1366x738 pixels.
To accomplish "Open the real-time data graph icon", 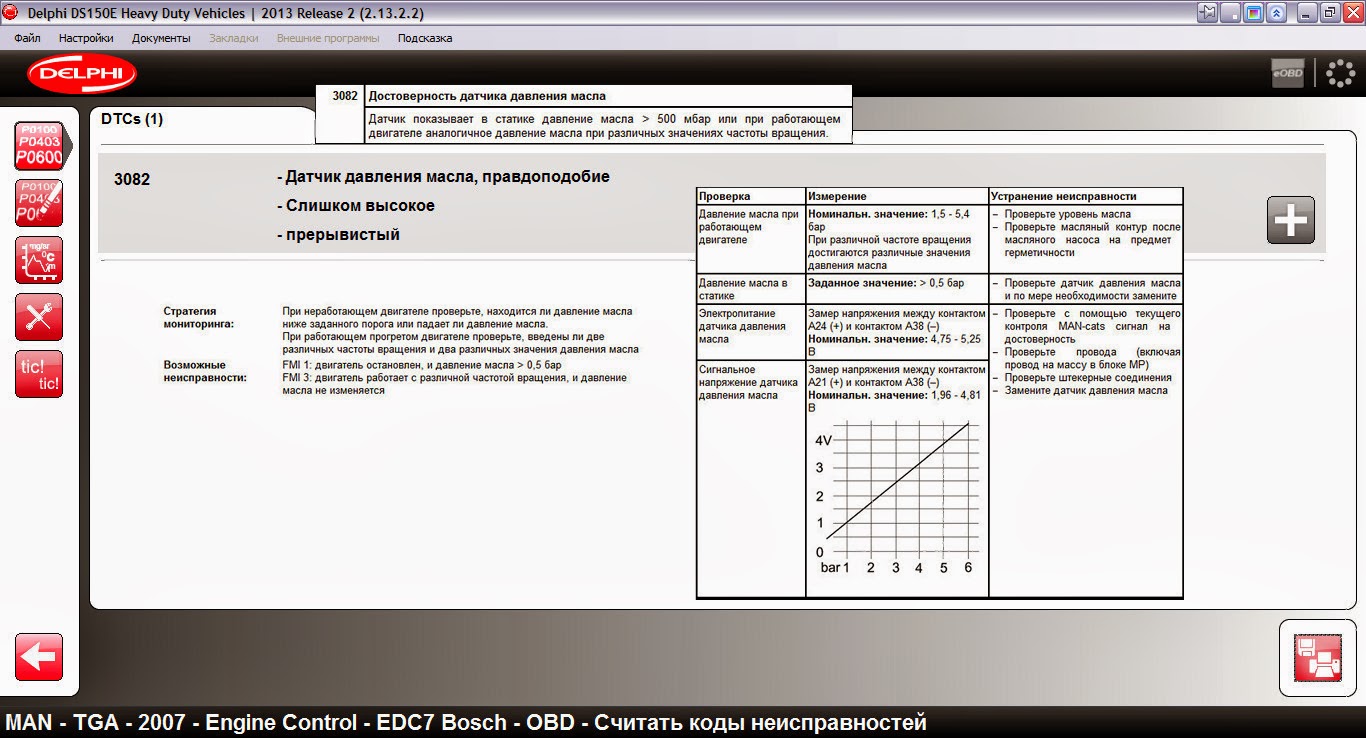I will 39,261.
